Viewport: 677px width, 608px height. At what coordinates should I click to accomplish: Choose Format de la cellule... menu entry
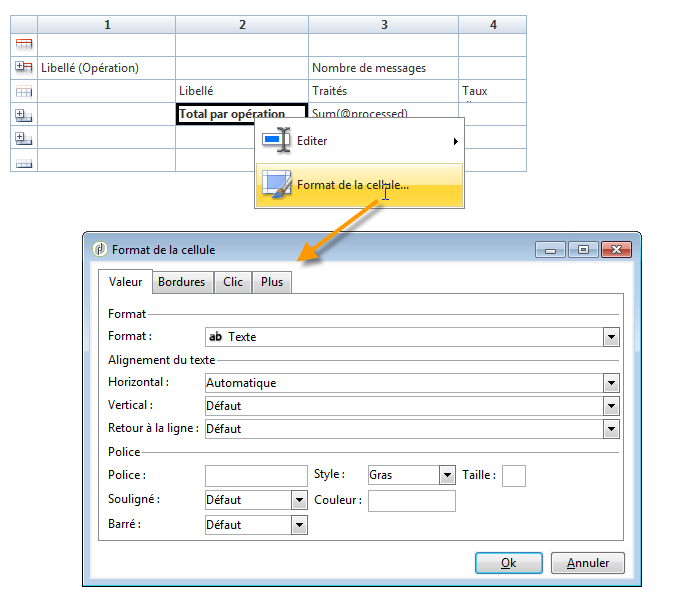coord(359,185)
